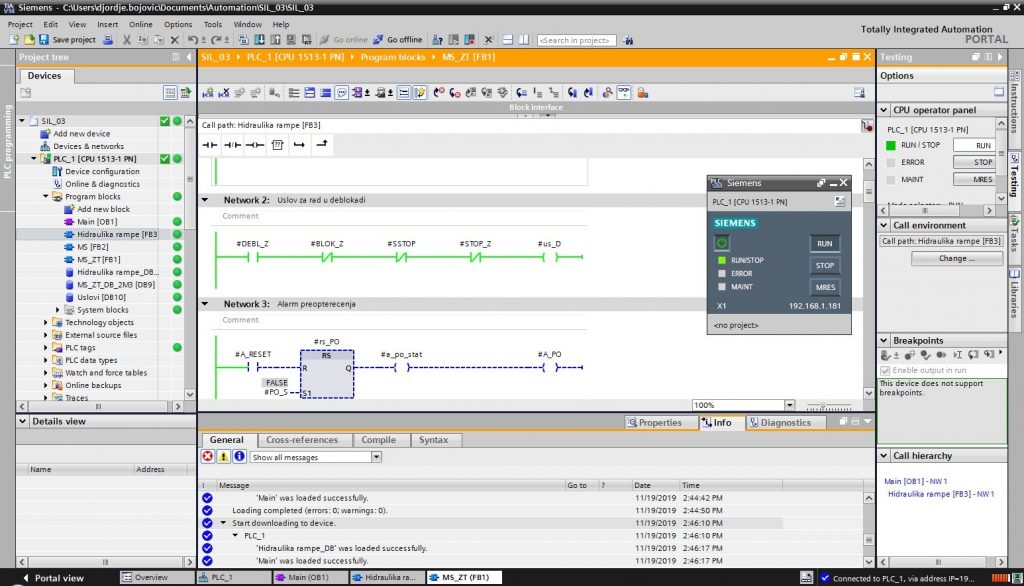Switch to the Cross-references tab

pos(302,440)
